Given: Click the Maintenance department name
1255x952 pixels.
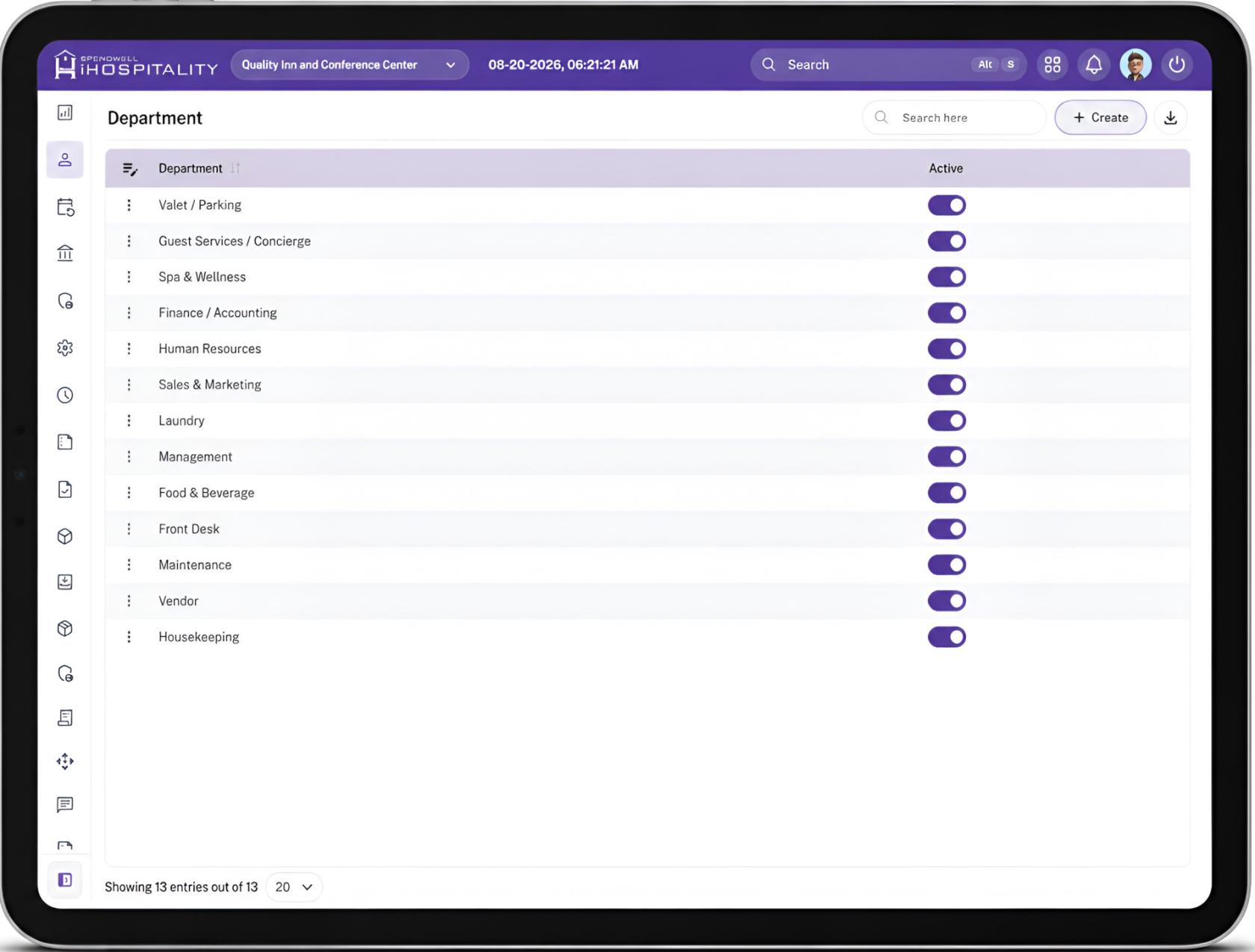Looking at the screenshot, I should coord(195,565).
